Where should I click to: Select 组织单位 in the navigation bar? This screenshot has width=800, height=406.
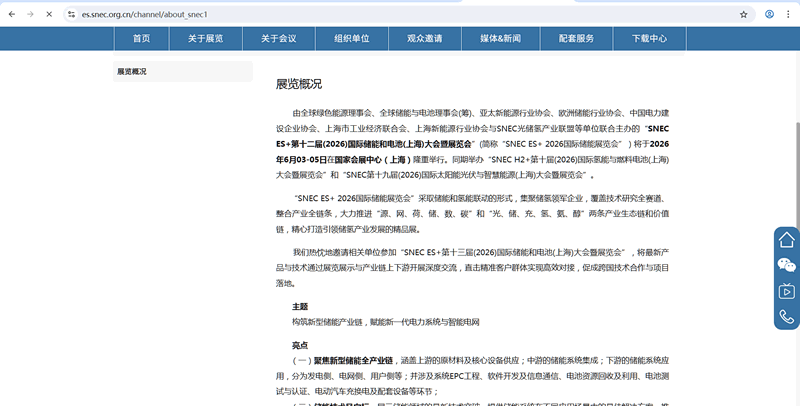pyautogui.click(x=351, y=38)
